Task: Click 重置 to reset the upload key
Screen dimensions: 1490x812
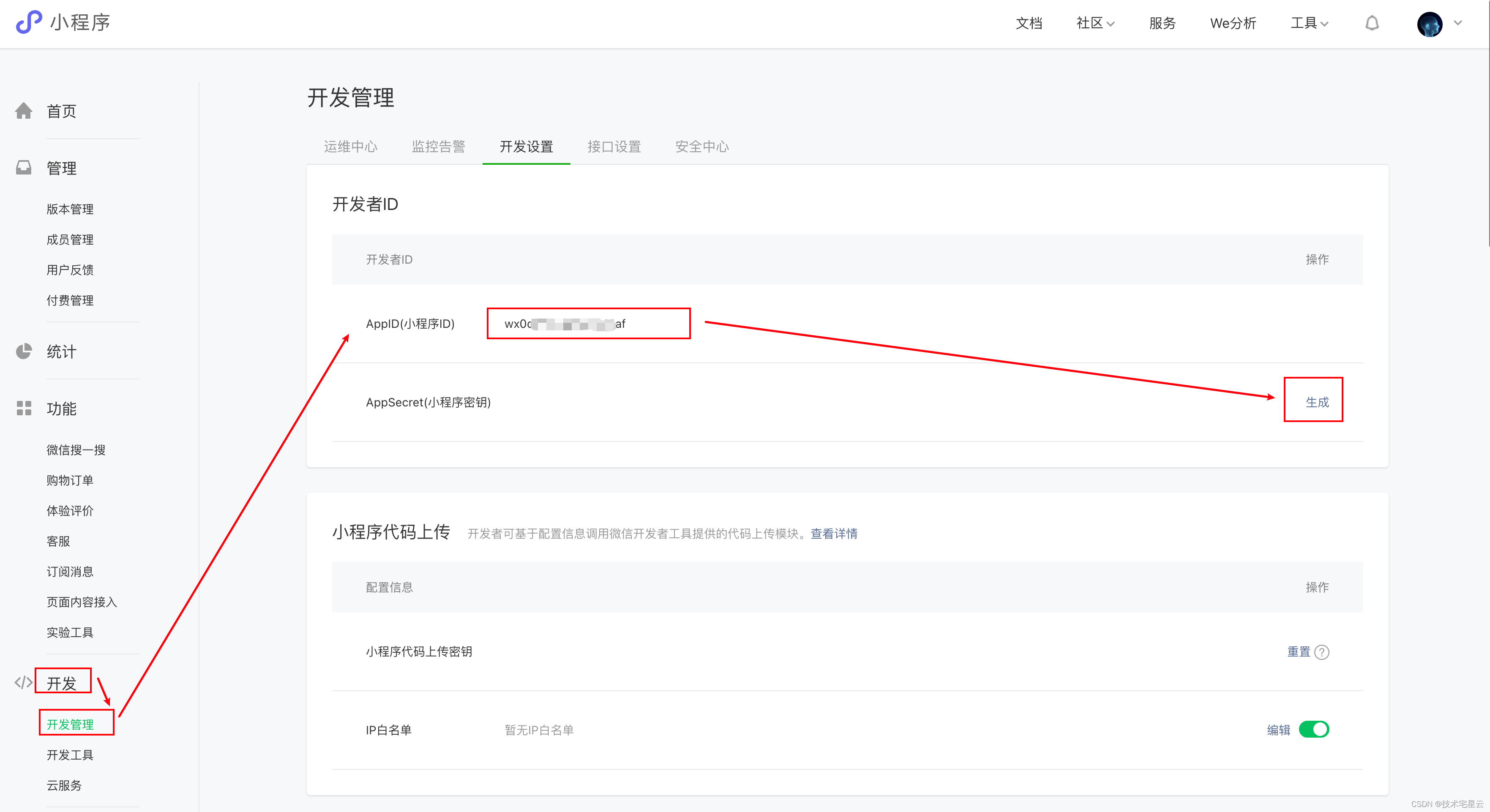Action: click(x=1299, y=652)
